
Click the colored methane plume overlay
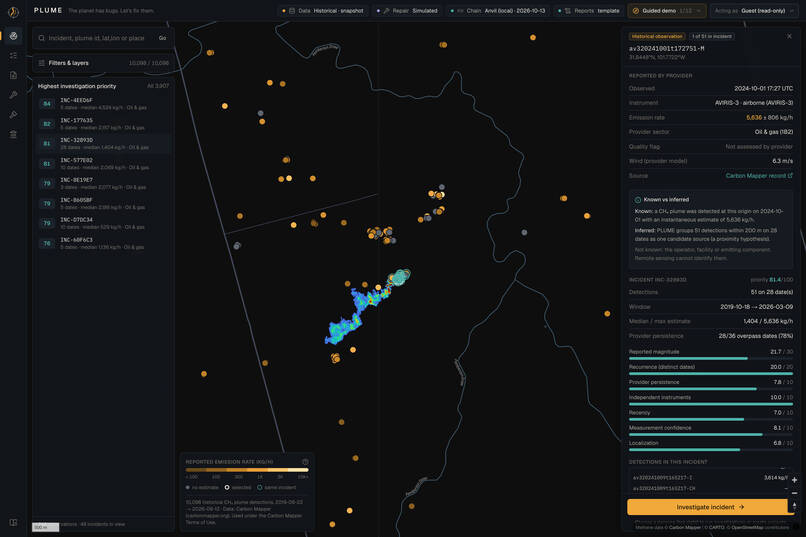[x=357, y=311]
